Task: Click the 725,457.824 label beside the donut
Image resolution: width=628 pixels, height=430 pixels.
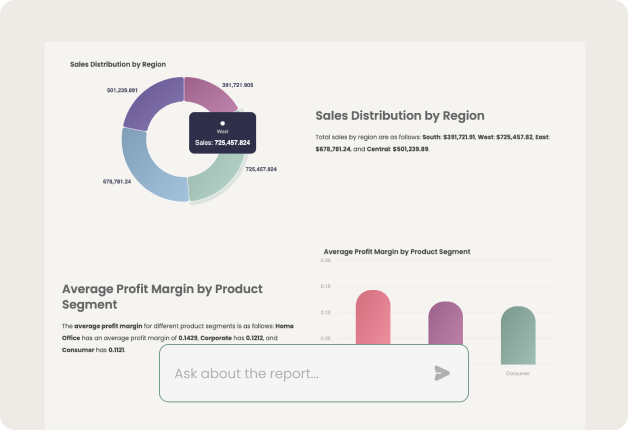Action: tap(261, 169)
